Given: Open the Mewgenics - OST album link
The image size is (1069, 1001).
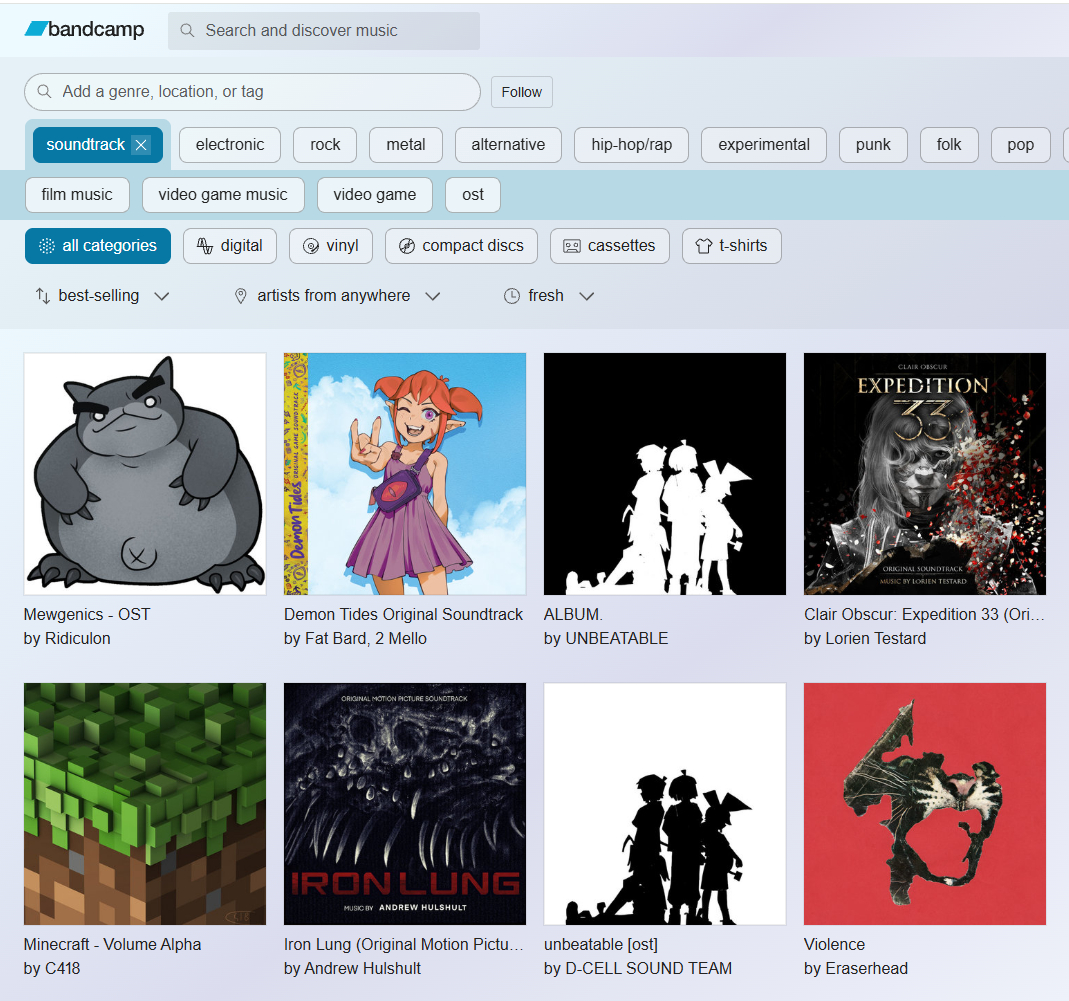Looking at the screenshot, I should point(87,614).
